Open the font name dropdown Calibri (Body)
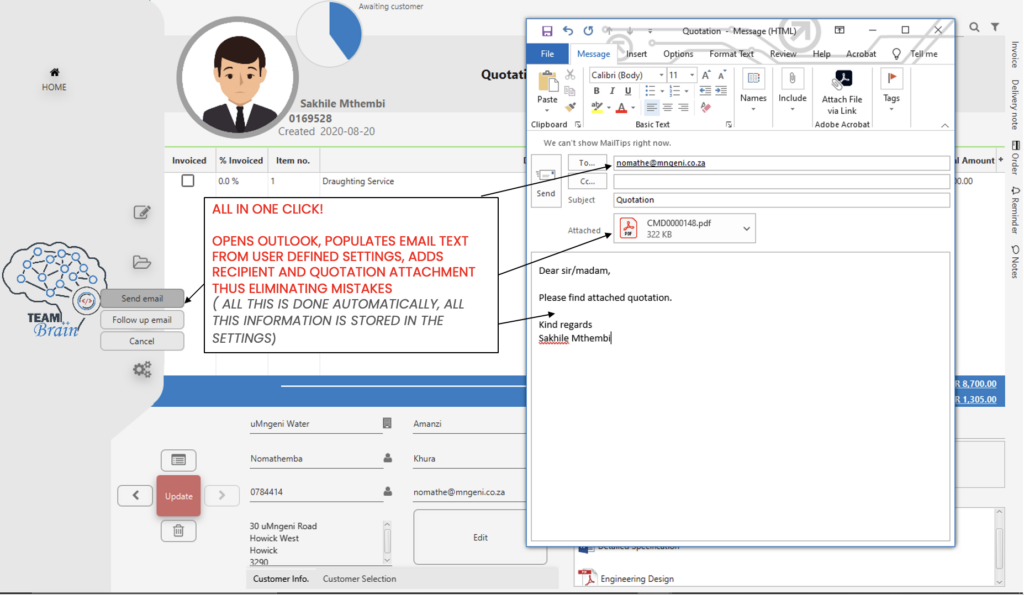Image resolution: width=1024 pixels, height=595 pixels. [661, 75]
